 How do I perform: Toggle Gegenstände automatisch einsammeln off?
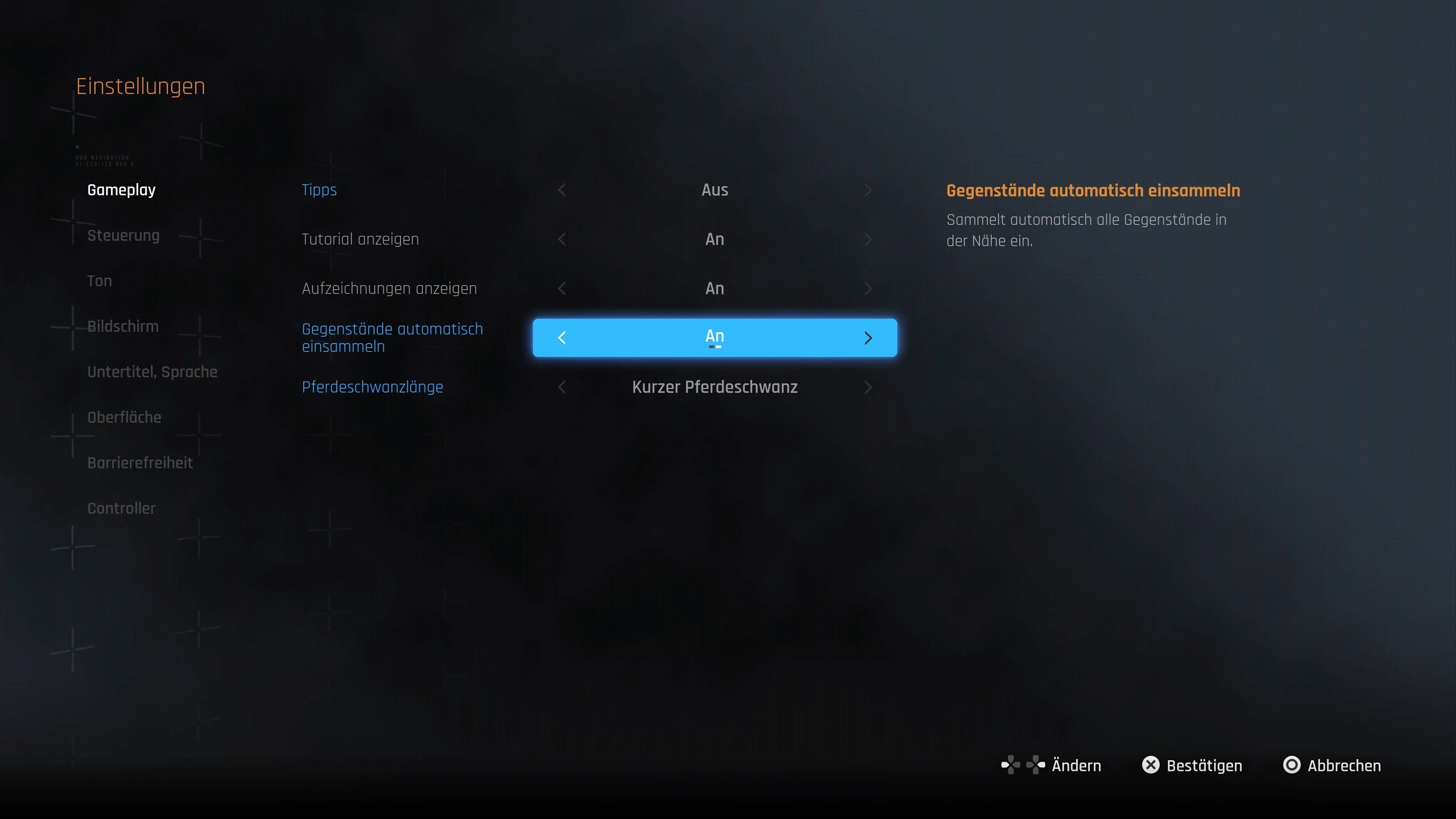(562, 337)
